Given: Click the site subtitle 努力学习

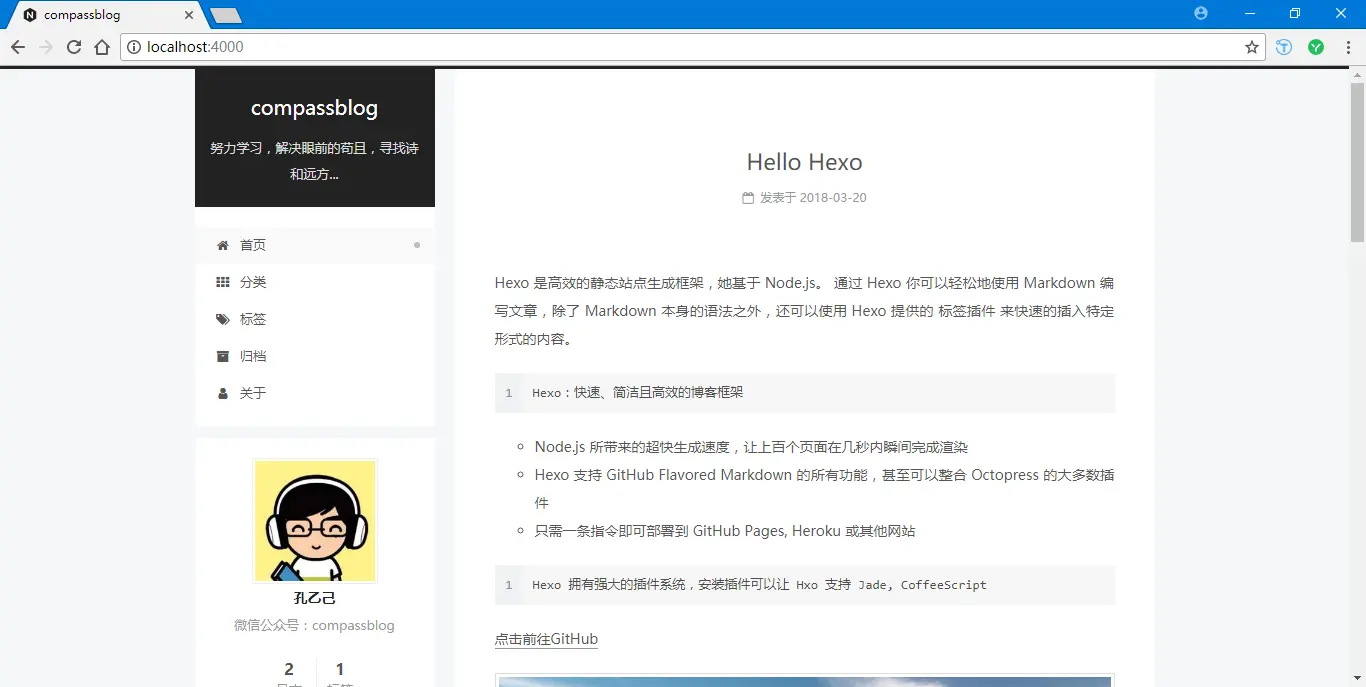Looking at the screenshot, I should (314, 161).
